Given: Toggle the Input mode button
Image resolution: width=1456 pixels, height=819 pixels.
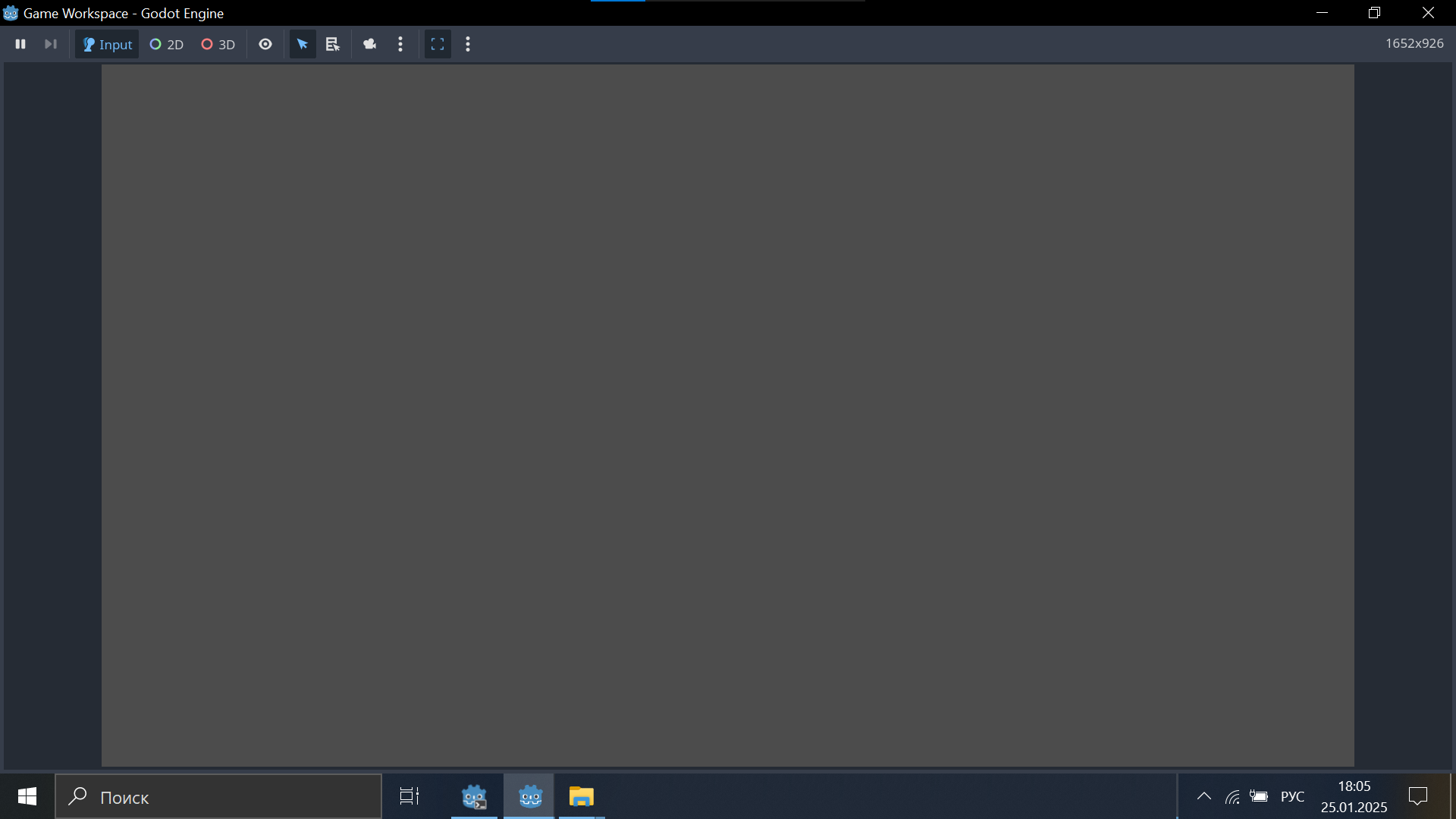Looking at the screenshot, I should click(107, 44).
